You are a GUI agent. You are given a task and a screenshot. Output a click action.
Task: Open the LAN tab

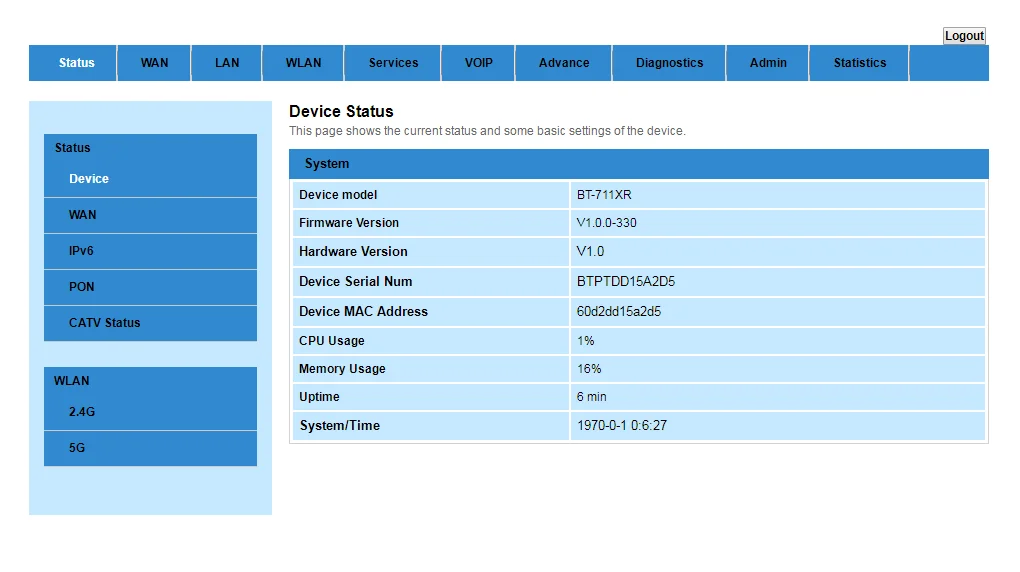[227, 63]
